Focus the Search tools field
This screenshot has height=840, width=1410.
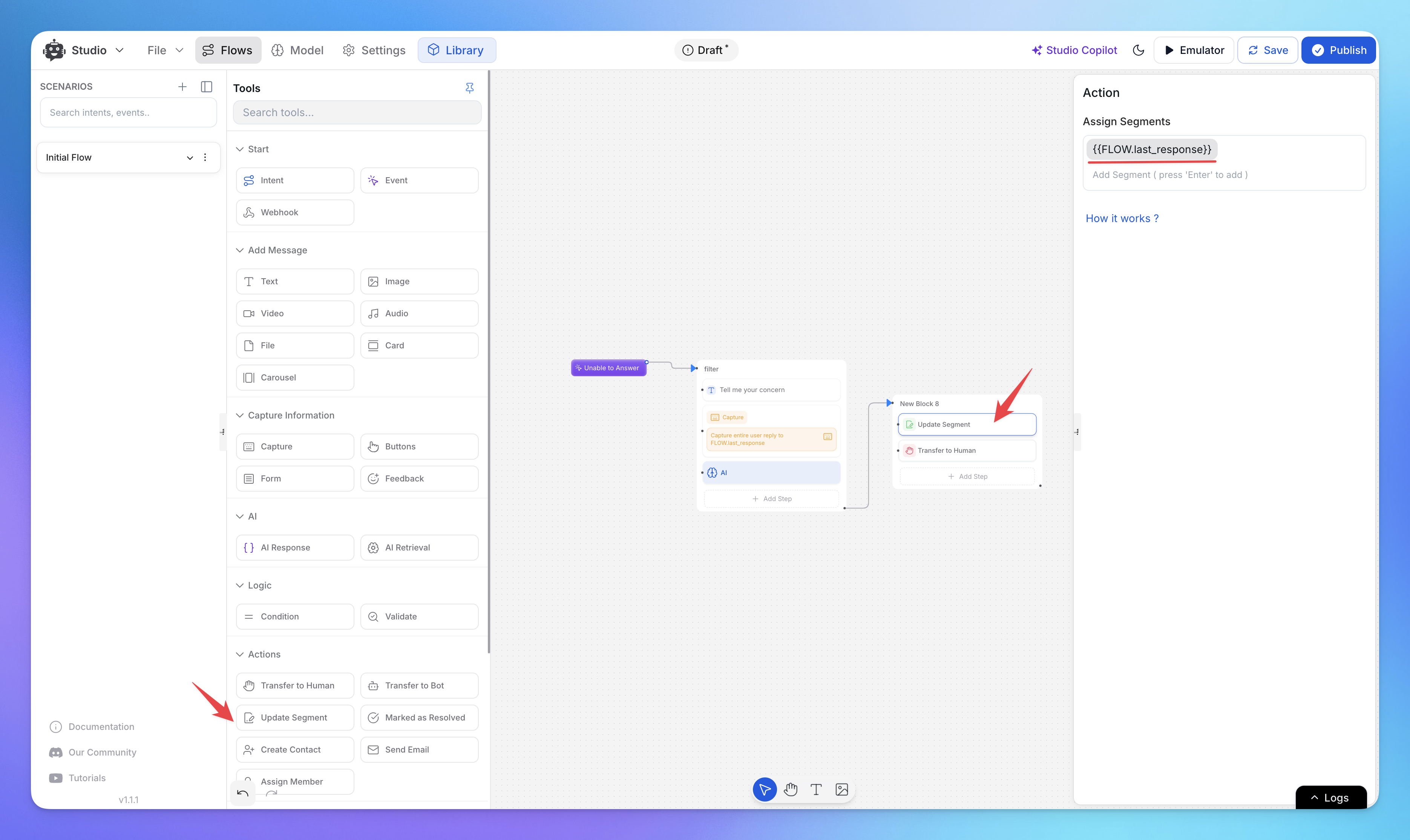click(x=357, y=112)
